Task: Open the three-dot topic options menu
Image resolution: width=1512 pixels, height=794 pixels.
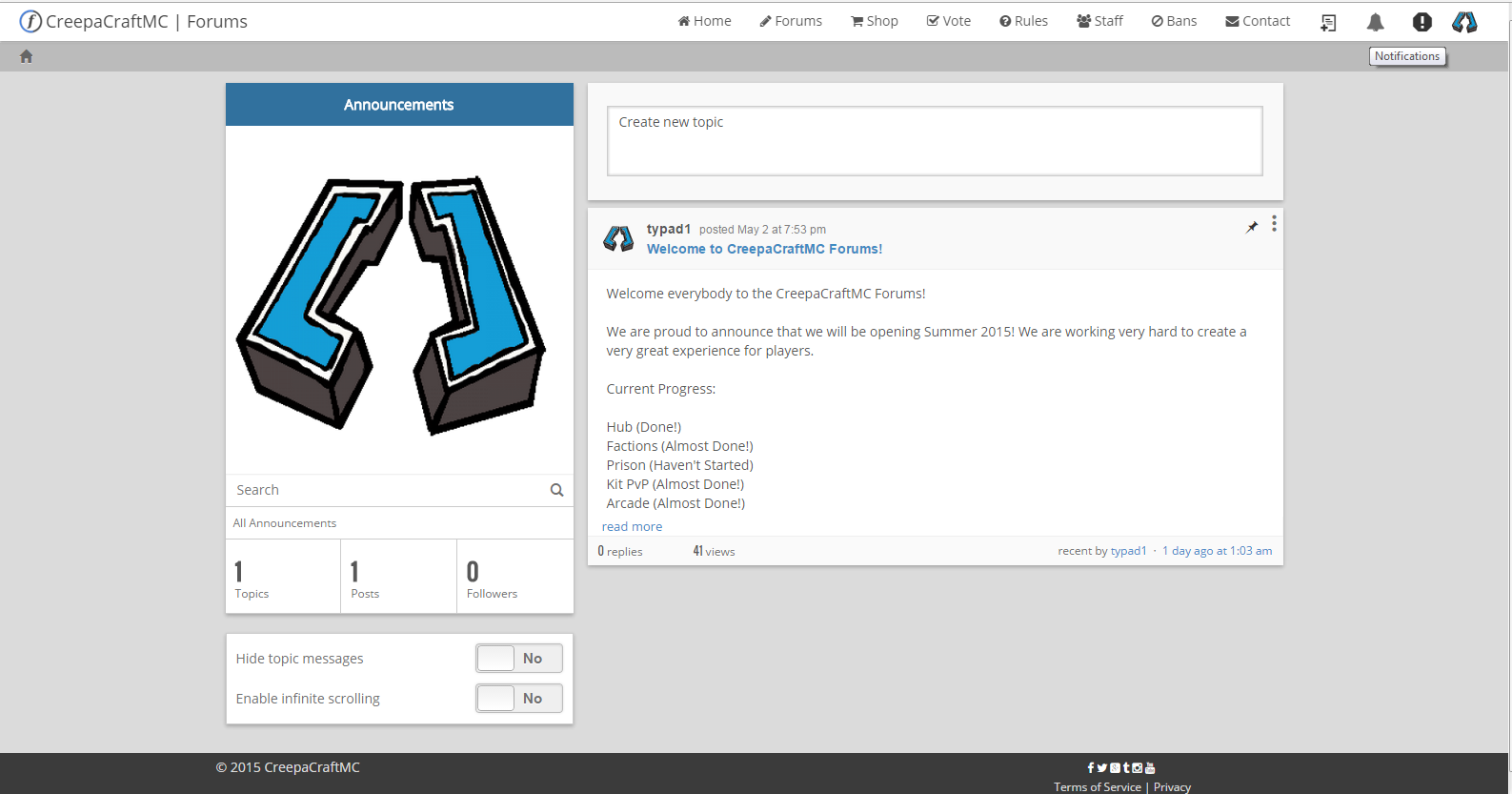Action: (1274, 224)
